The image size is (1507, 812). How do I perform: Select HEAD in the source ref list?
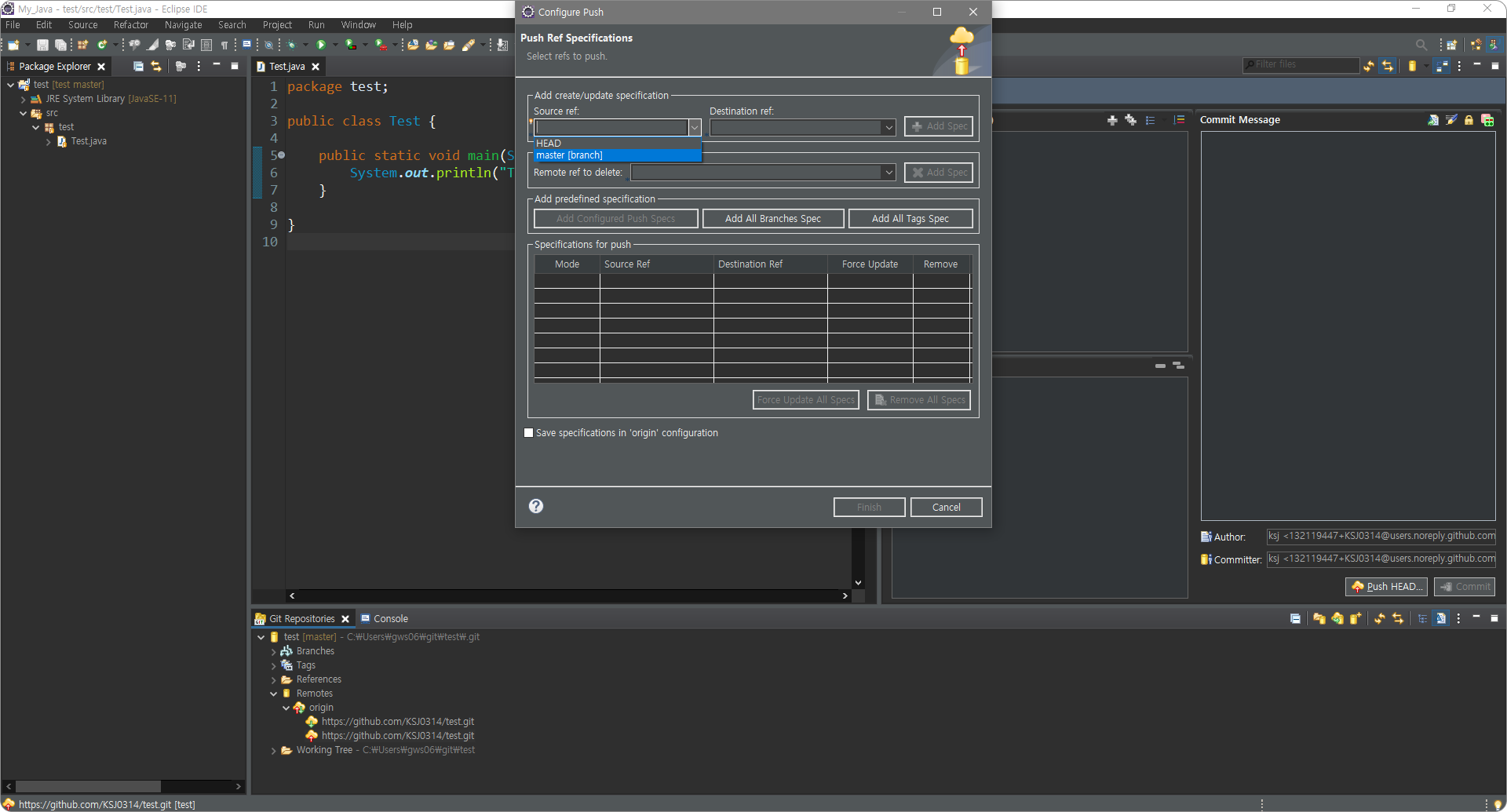coord(618,144)
